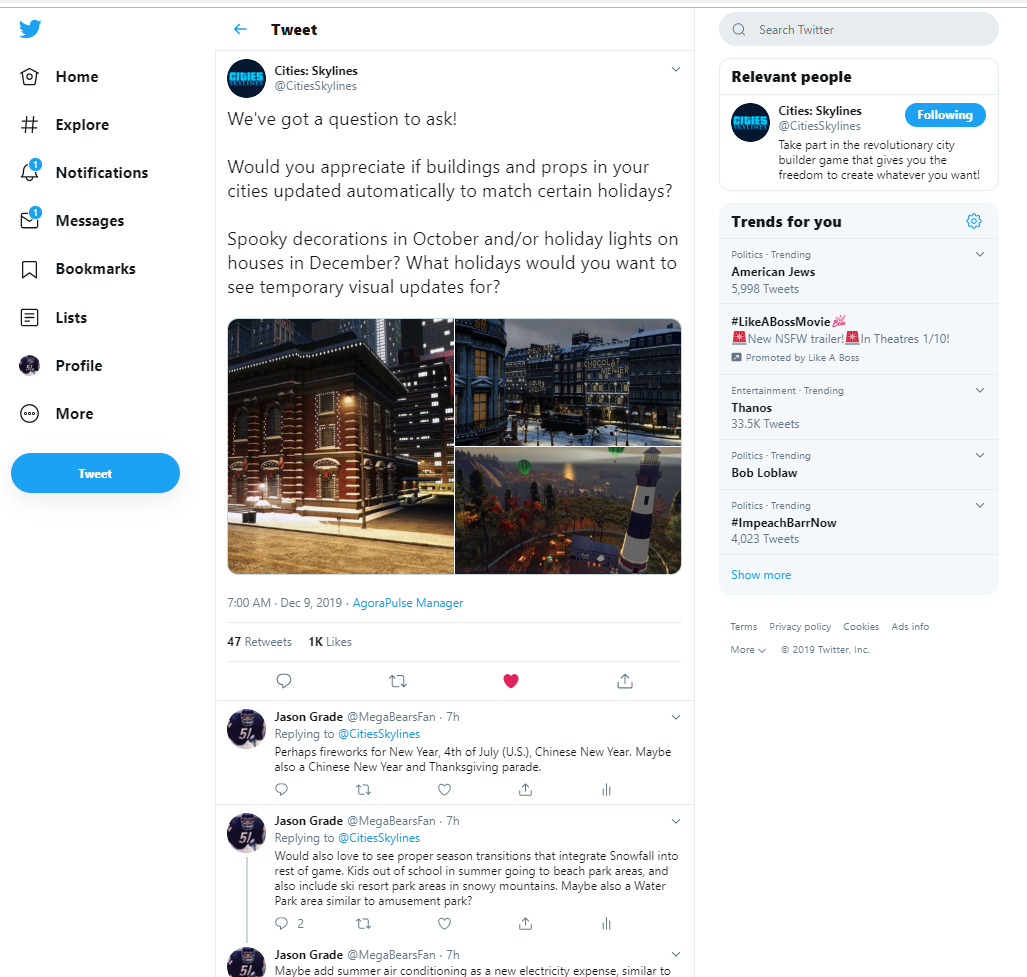Open the footer More dropdown
Image resolution: width=1027 pixels, height=977 pixels.
coord(747,650)
